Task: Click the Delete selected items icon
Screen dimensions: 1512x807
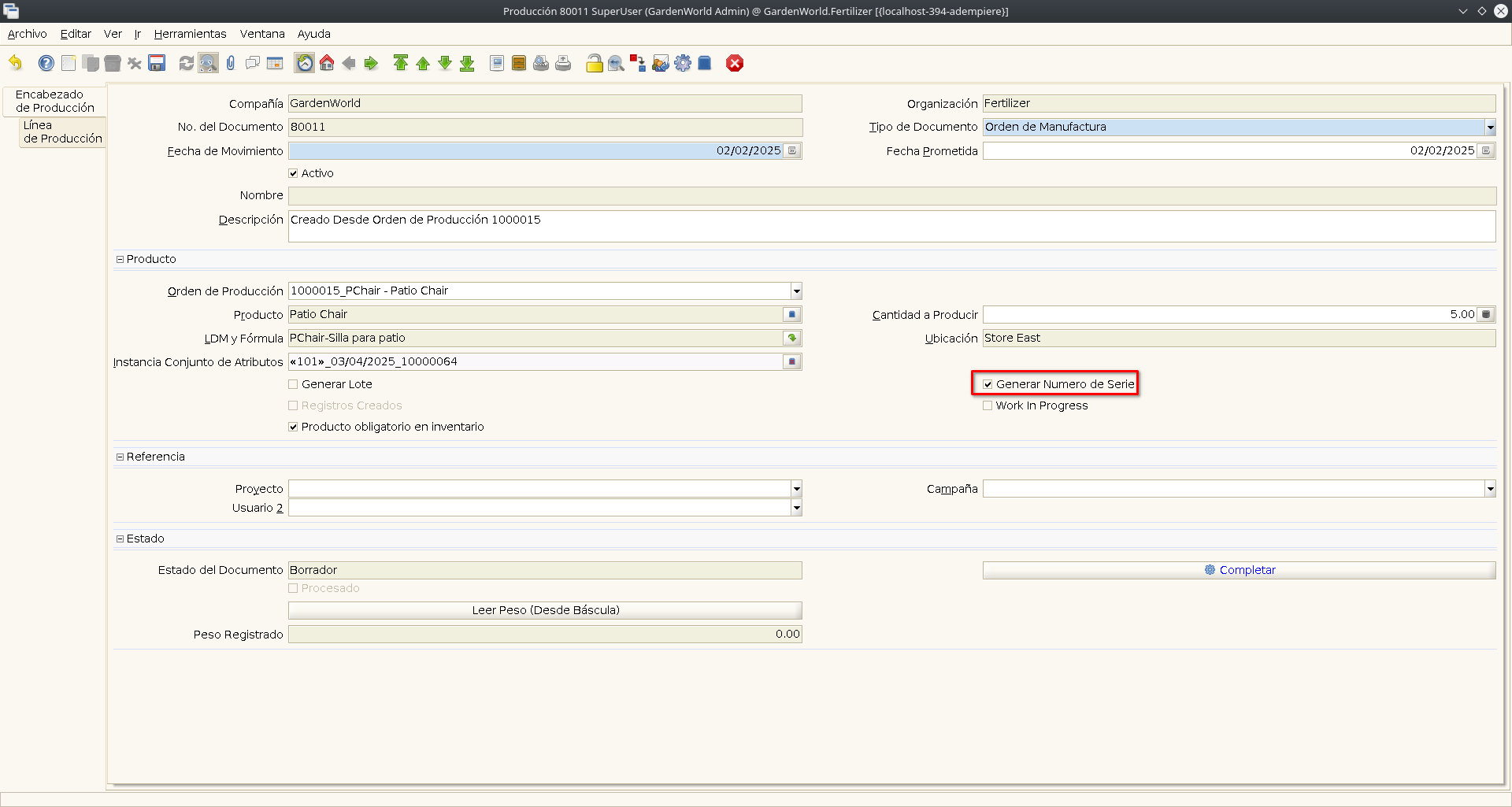Action: coord(135,63)
